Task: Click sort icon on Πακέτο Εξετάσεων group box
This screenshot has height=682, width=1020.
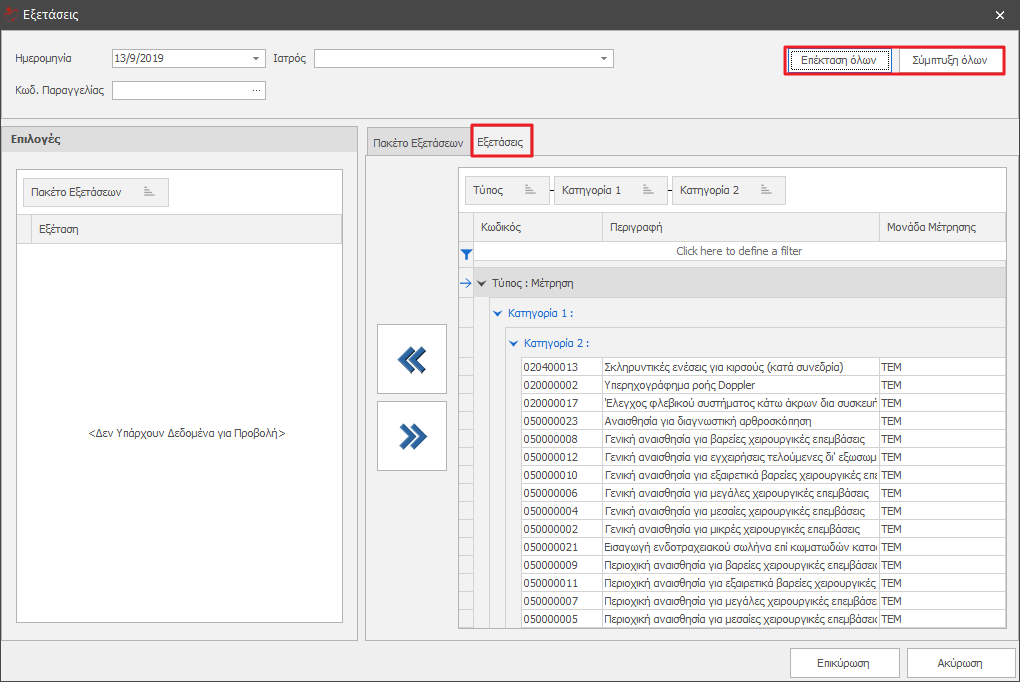Action: click(x=150, y=192)
